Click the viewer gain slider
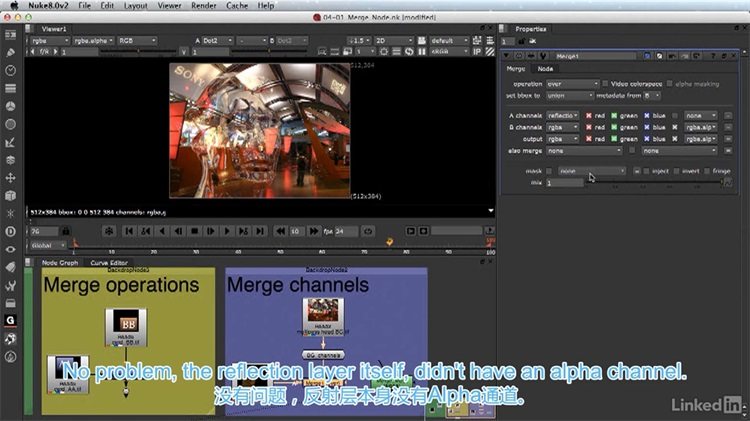Screen dimensions: 750x421 pos(136,51)
